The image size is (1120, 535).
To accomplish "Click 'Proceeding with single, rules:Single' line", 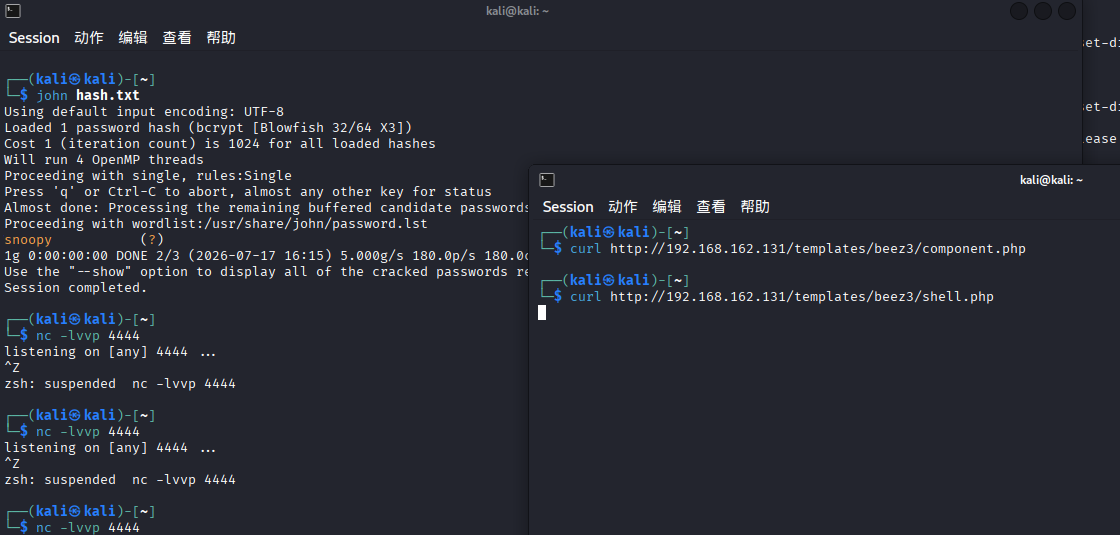I will tap(148, 176).
